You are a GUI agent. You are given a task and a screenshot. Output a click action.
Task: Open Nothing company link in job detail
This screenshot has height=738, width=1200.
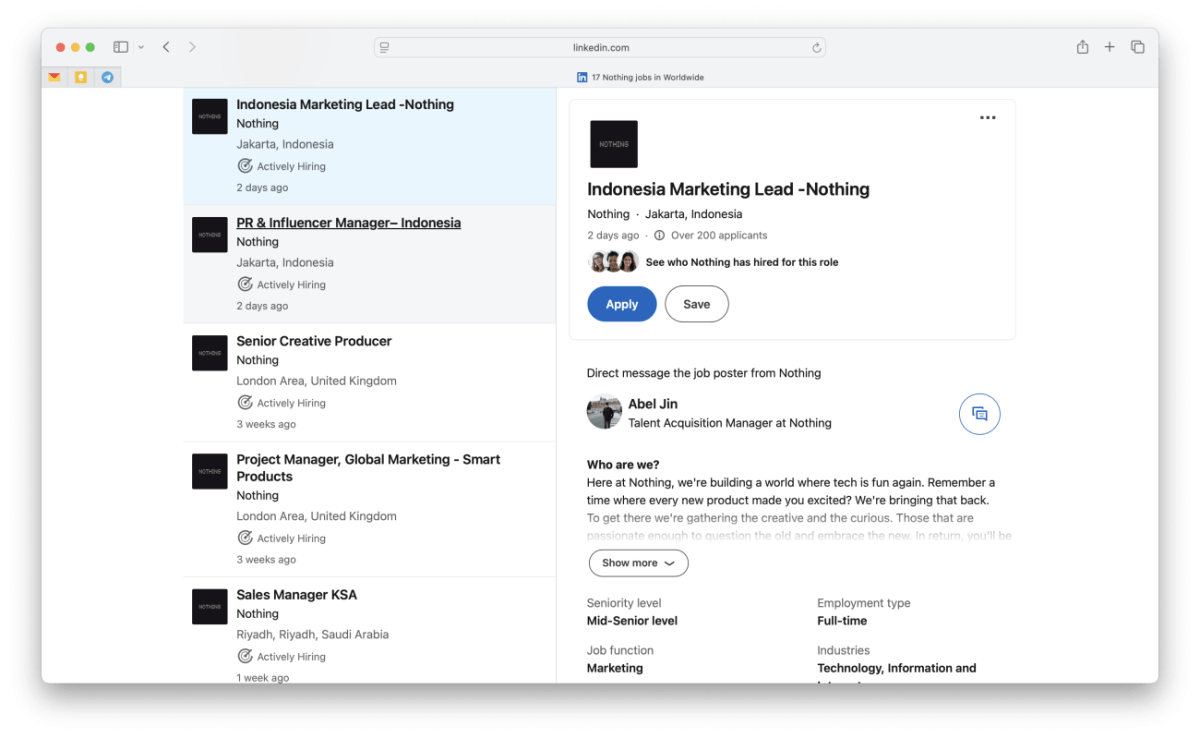(608, 214)
